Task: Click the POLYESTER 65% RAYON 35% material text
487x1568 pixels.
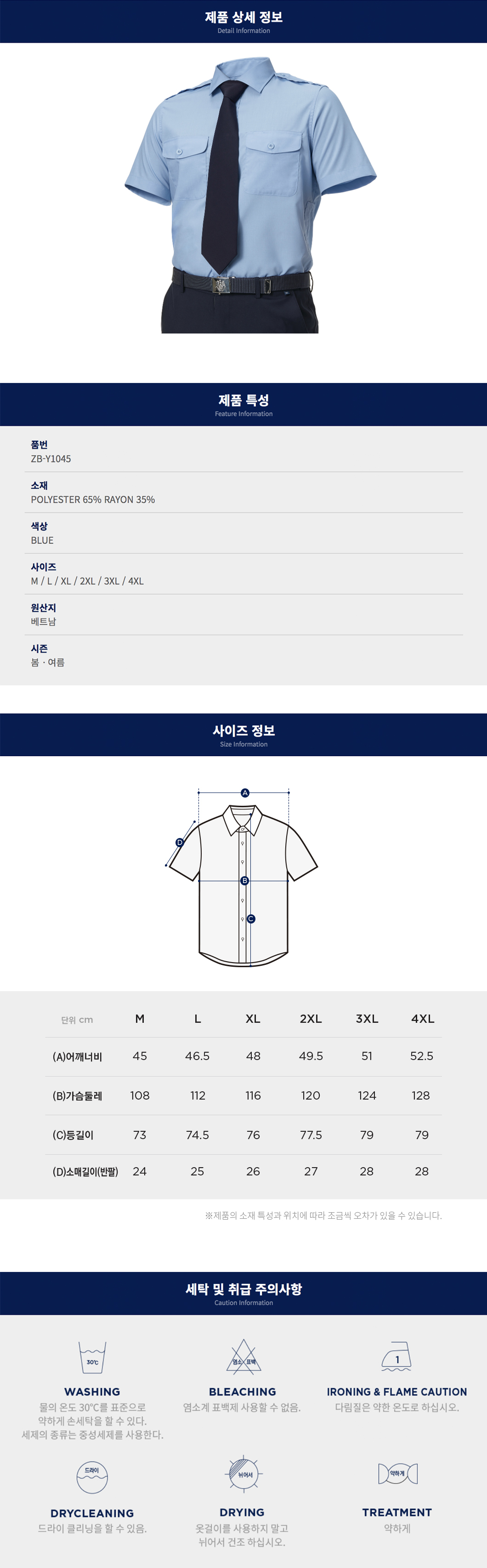Action: coord(93,500)
